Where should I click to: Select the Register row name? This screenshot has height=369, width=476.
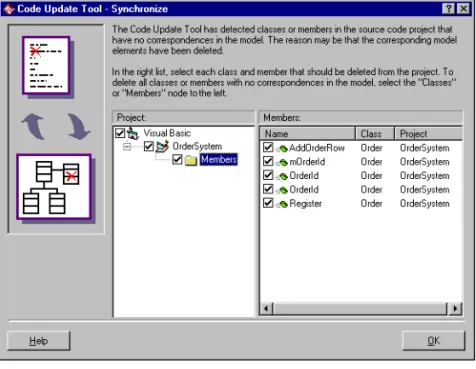[x=306, y=204]
